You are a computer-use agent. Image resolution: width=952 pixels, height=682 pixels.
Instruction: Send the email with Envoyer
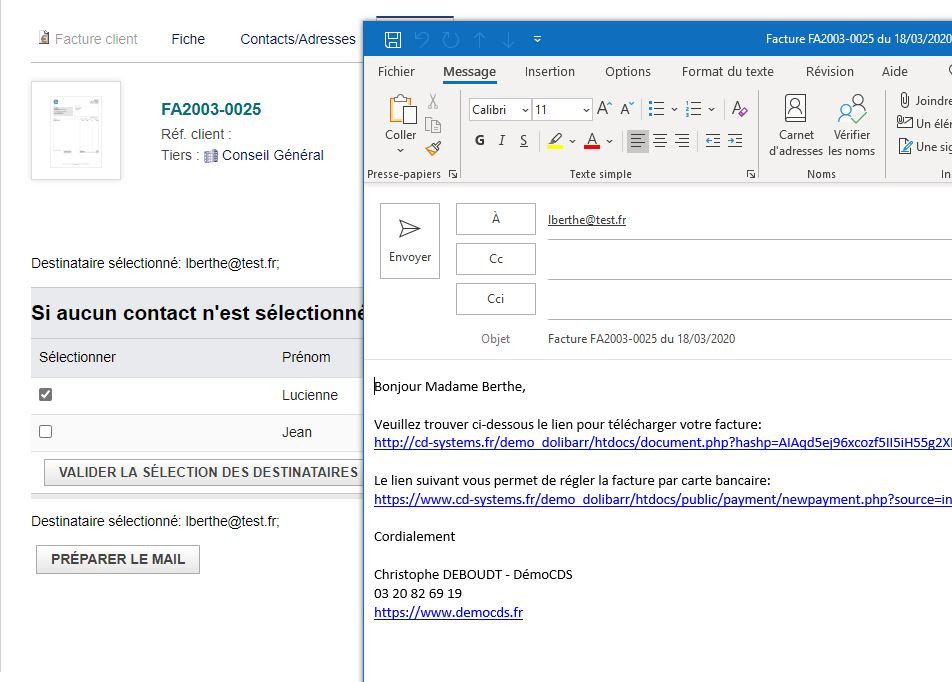[410, 241]
